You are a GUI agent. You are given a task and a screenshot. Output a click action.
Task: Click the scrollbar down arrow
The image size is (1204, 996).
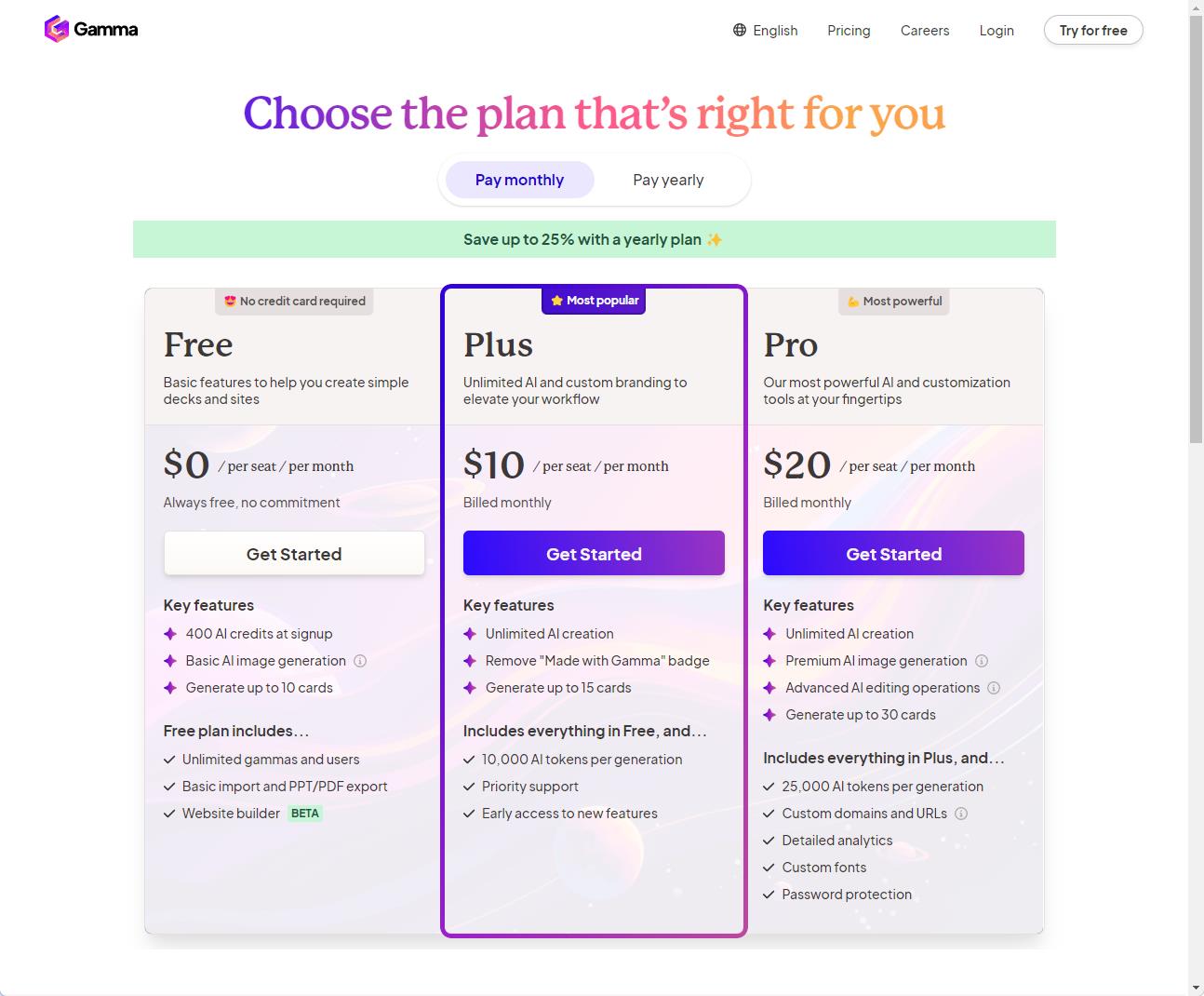(x=1196, y=987)
